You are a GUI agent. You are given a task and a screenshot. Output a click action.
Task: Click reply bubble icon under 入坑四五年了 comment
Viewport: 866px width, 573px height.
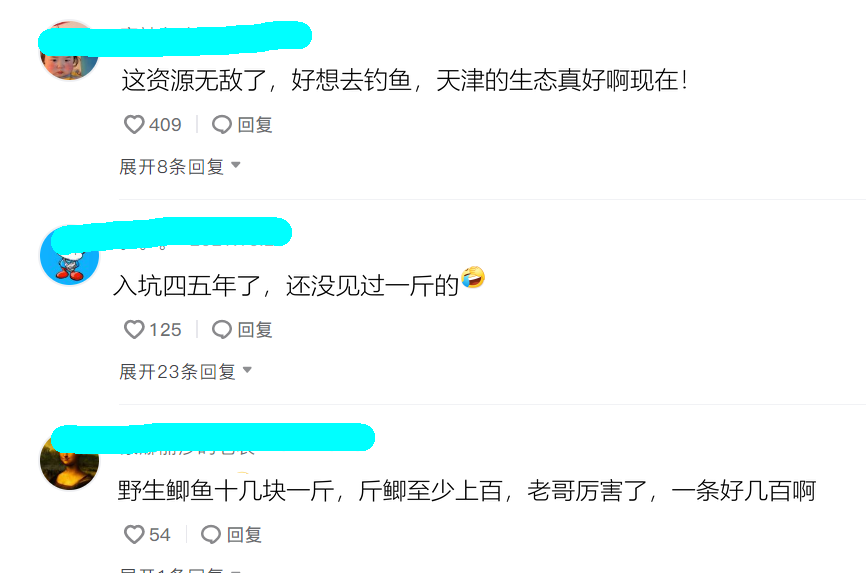[x=221, y=329]
